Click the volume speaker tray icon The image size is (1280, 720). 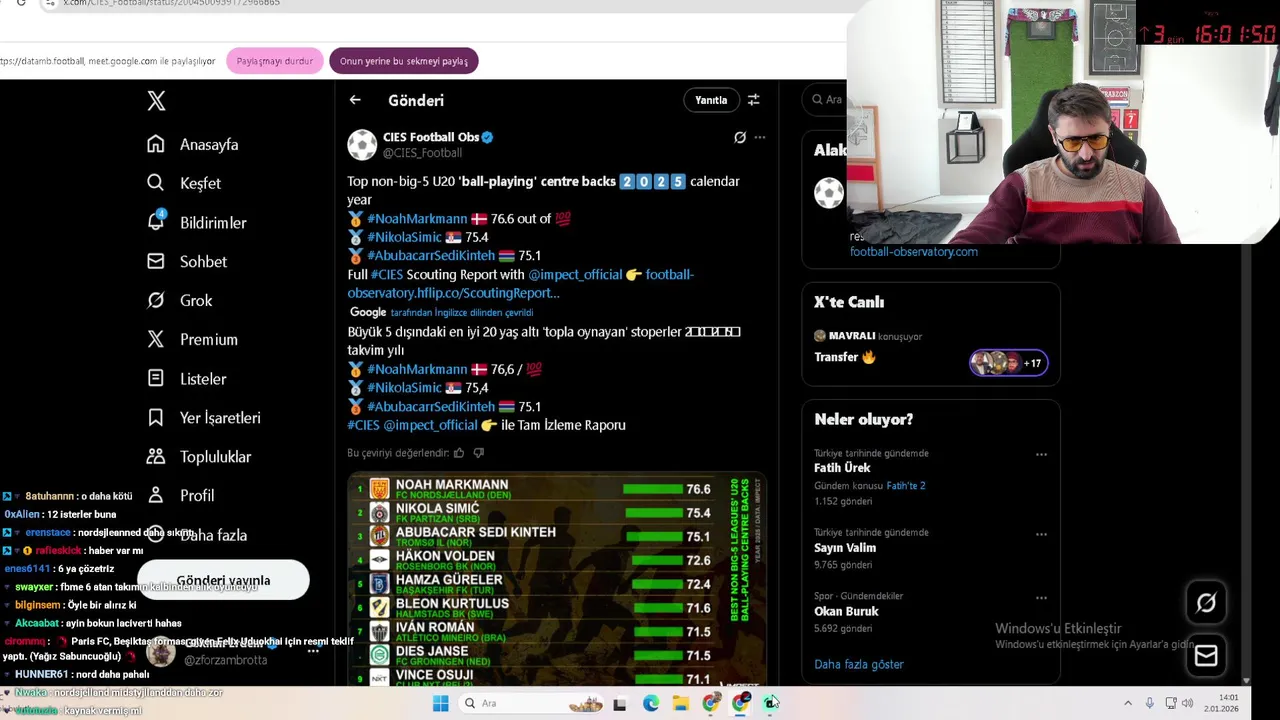[1187, 703]
